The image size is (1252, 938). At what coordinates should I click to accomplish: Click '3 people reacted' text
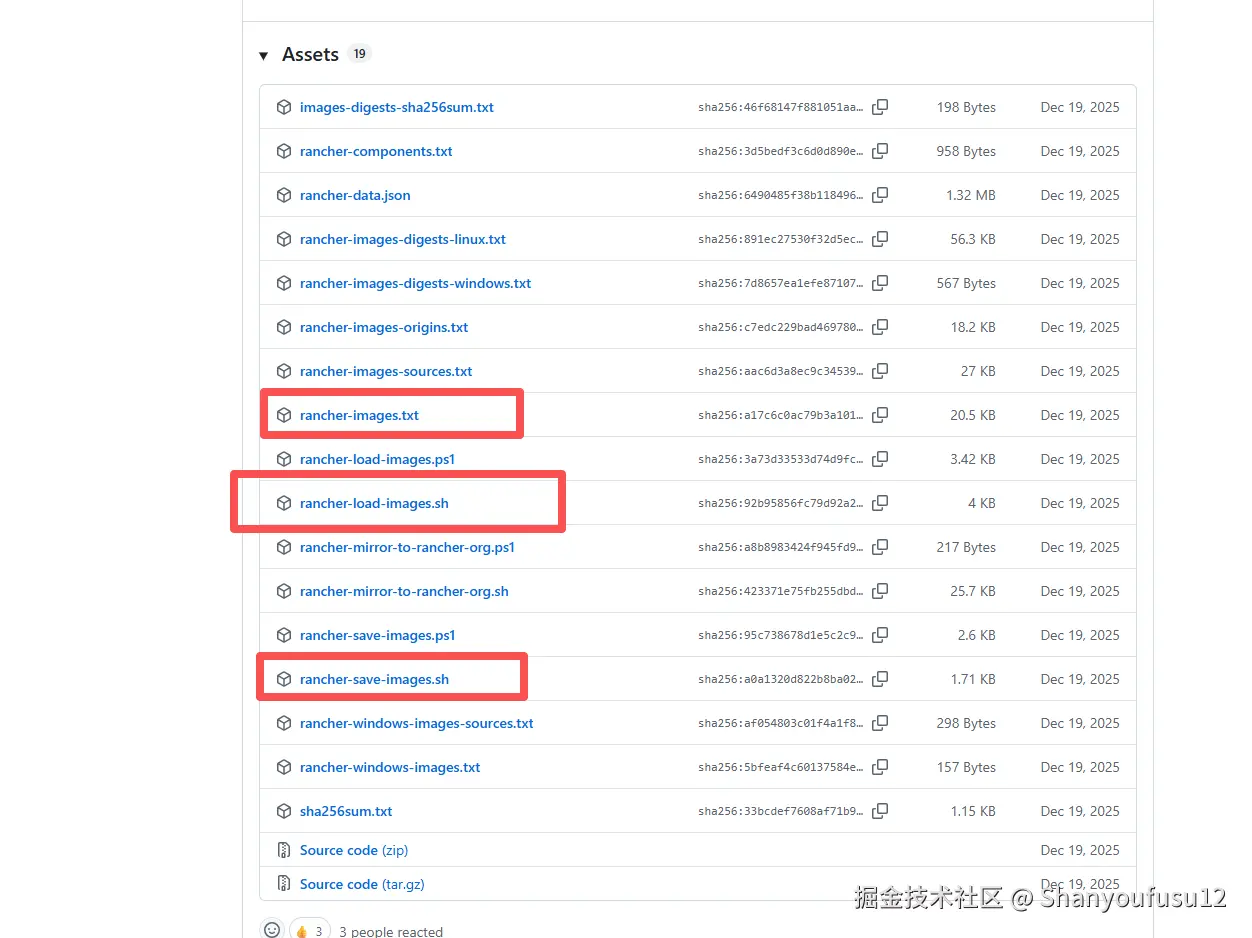(x=391, y=931)
